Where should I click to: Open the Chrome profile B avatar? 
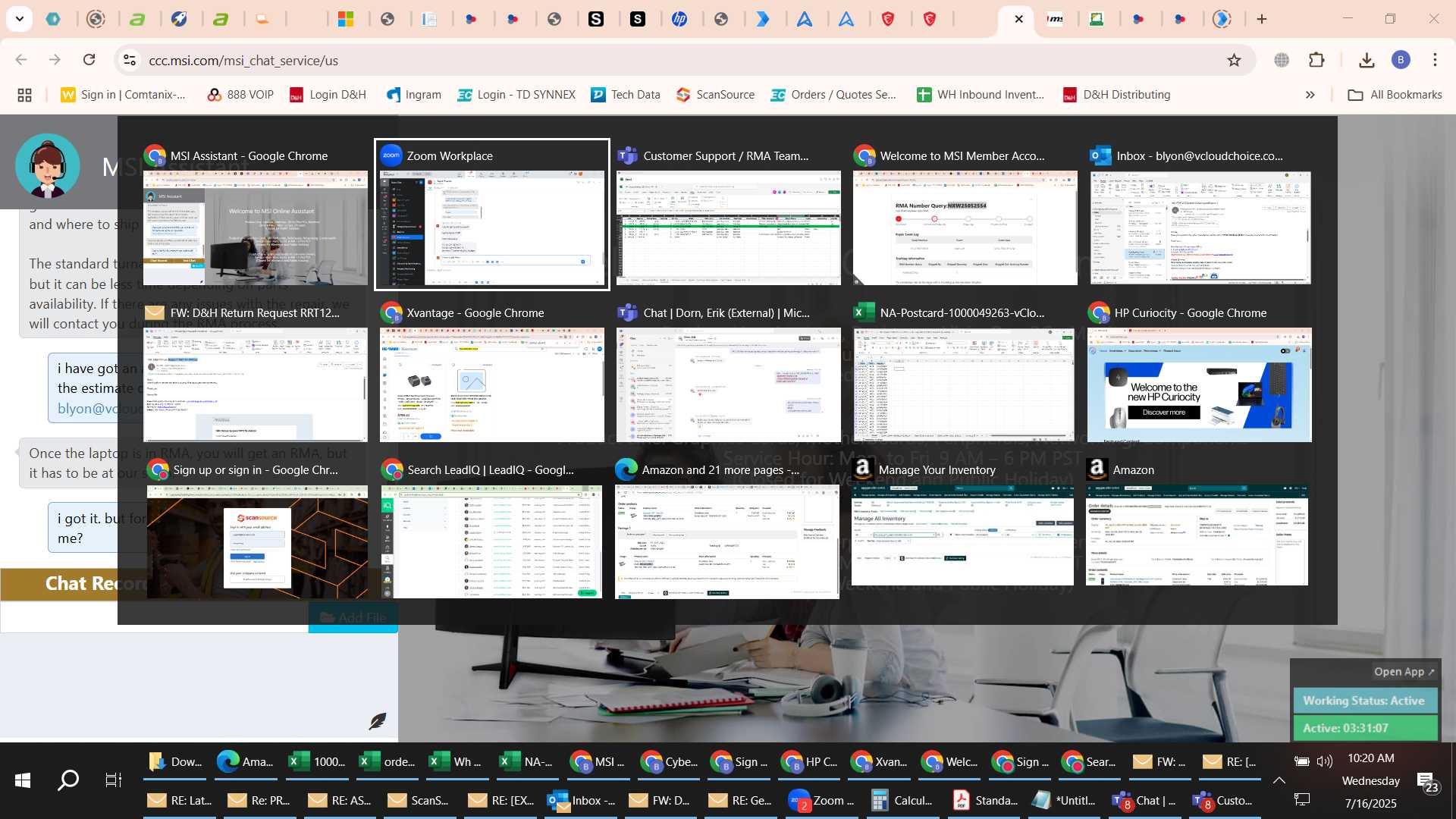click(x=1401, y=60)
